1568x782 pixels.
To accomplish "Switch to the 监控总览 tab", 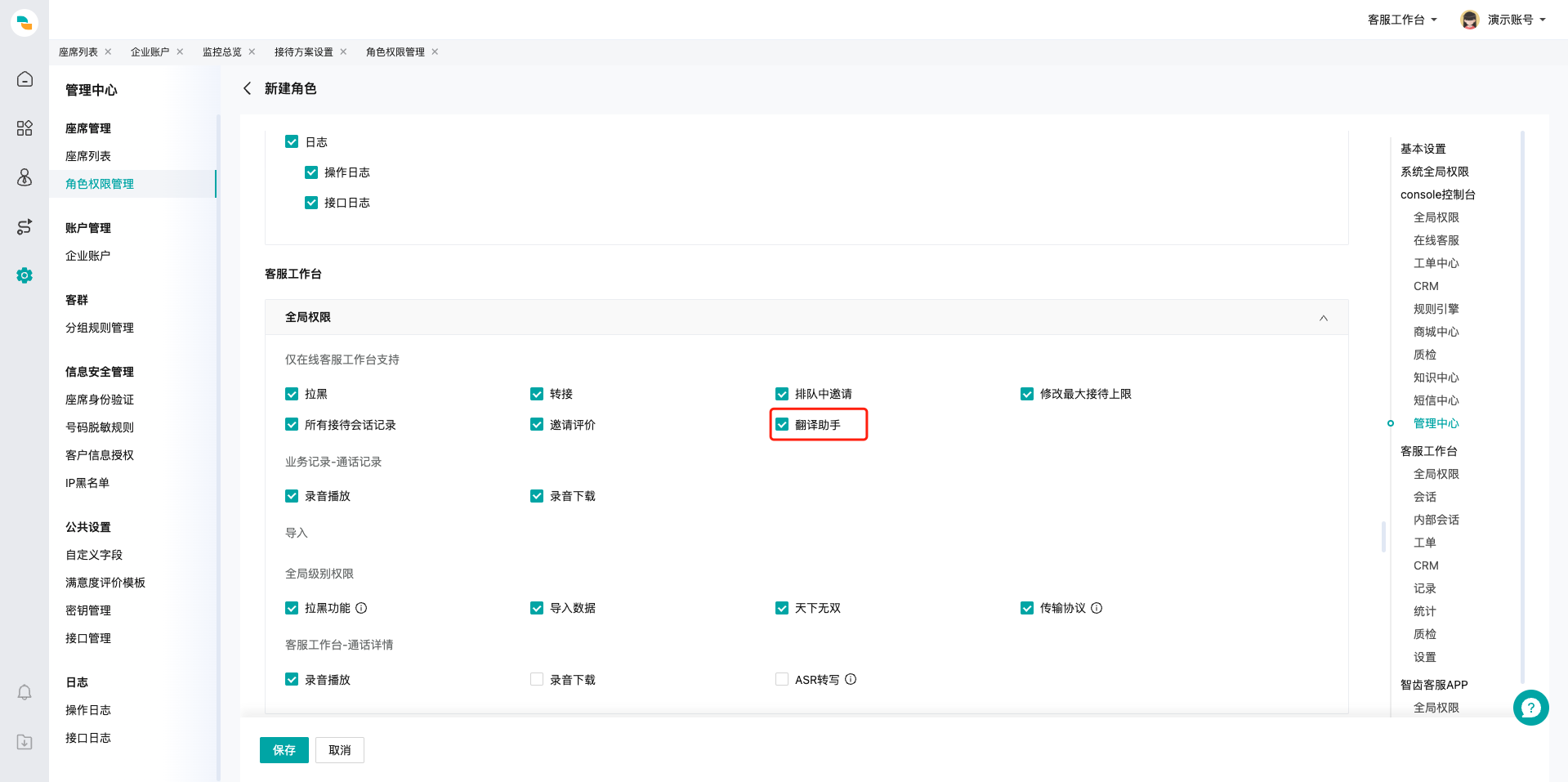I will pos(222,51).
